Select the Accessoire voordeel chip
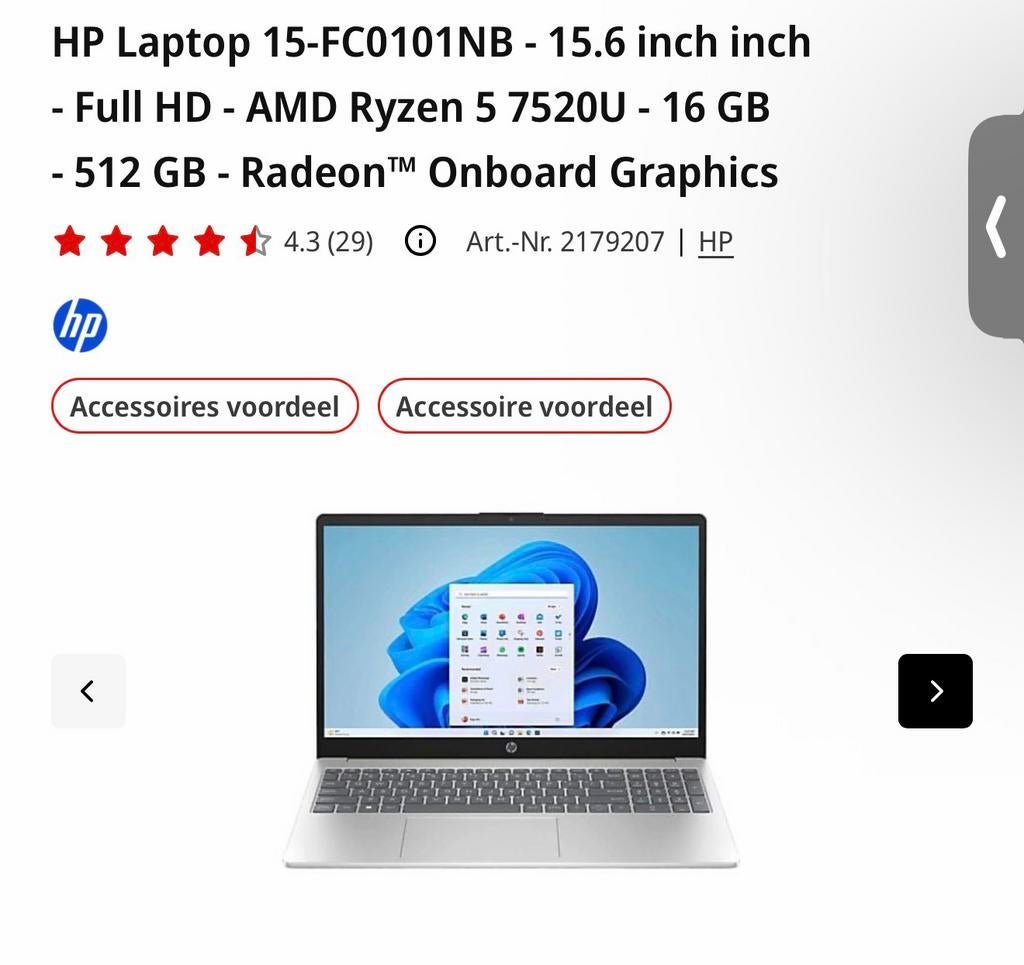The image size is (1024, 965). pyautogui.click(x=524, y=406)
